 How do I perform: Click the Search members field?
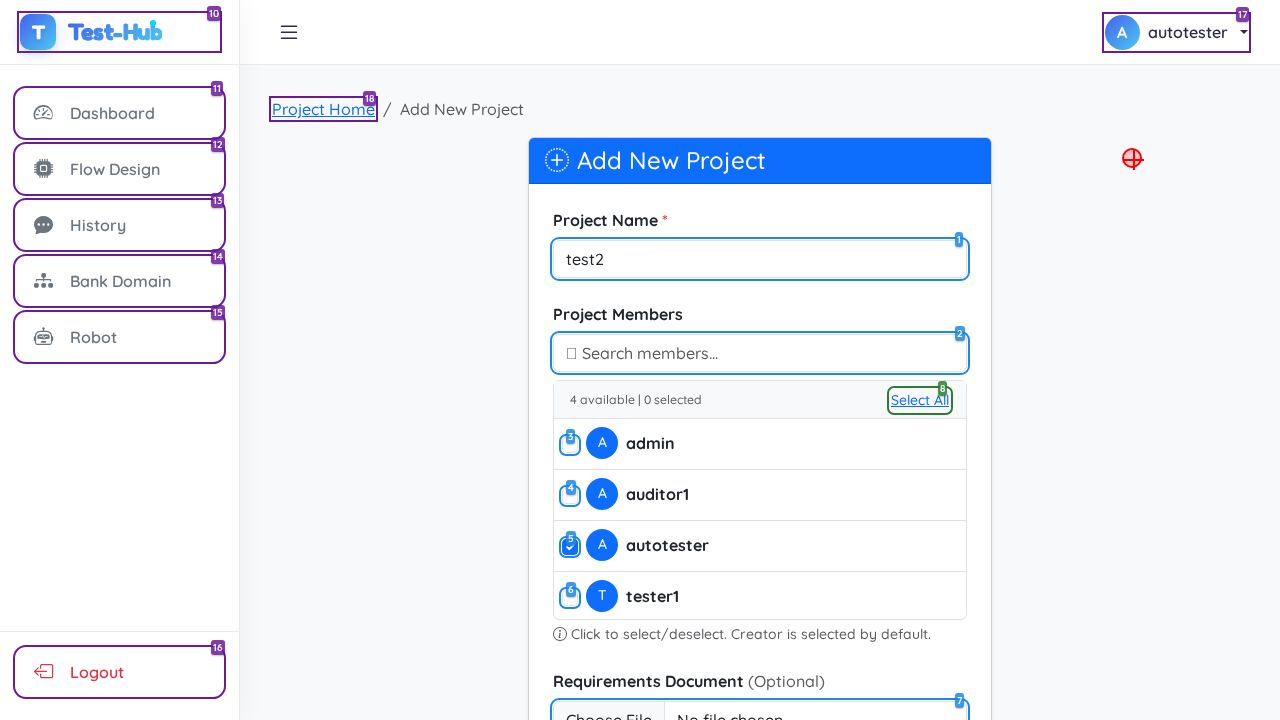(759, 353)
